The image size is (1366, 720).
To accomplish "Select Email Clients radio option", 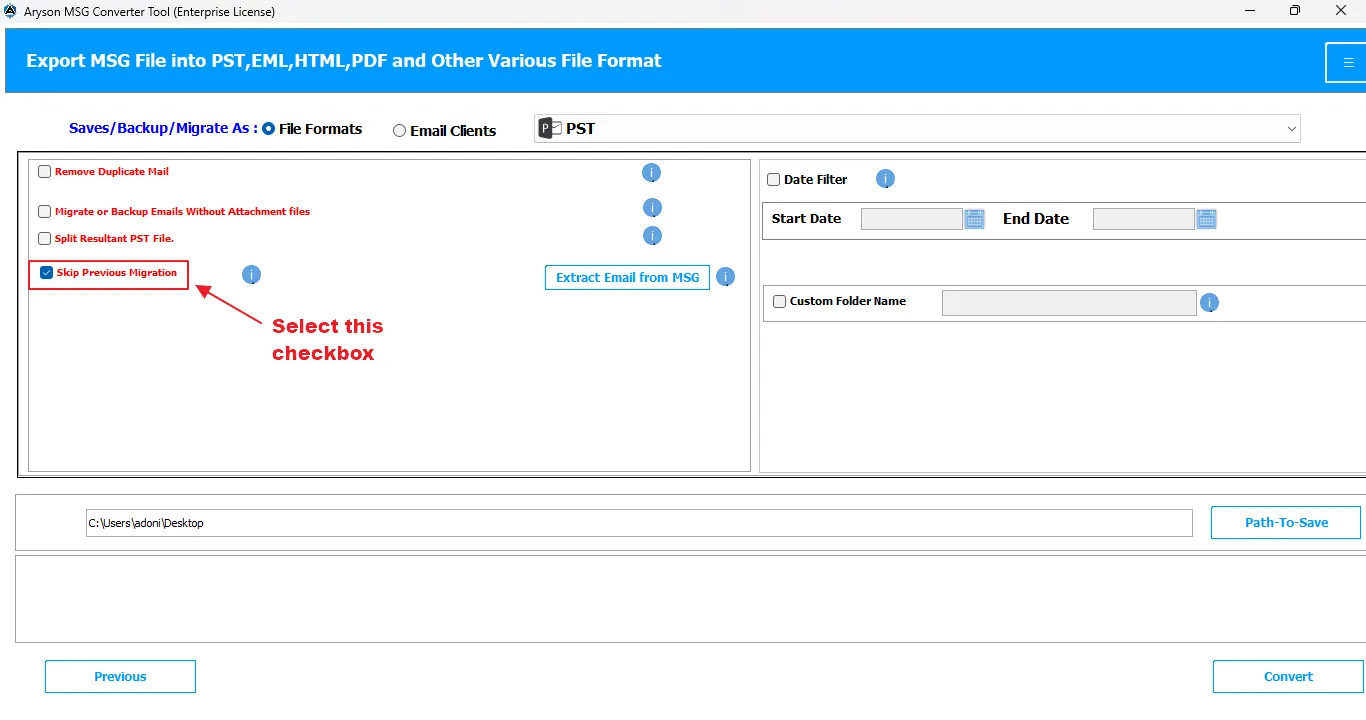I will pos(399,131).
